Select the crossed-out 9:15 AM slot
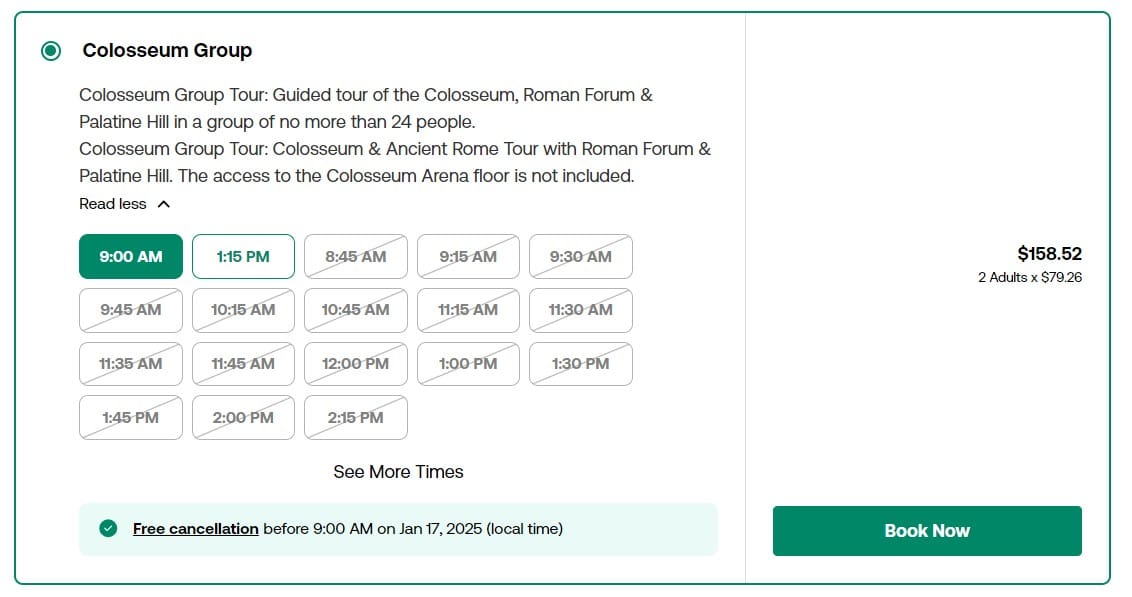1132x597 pixels. tap(469, 256)
